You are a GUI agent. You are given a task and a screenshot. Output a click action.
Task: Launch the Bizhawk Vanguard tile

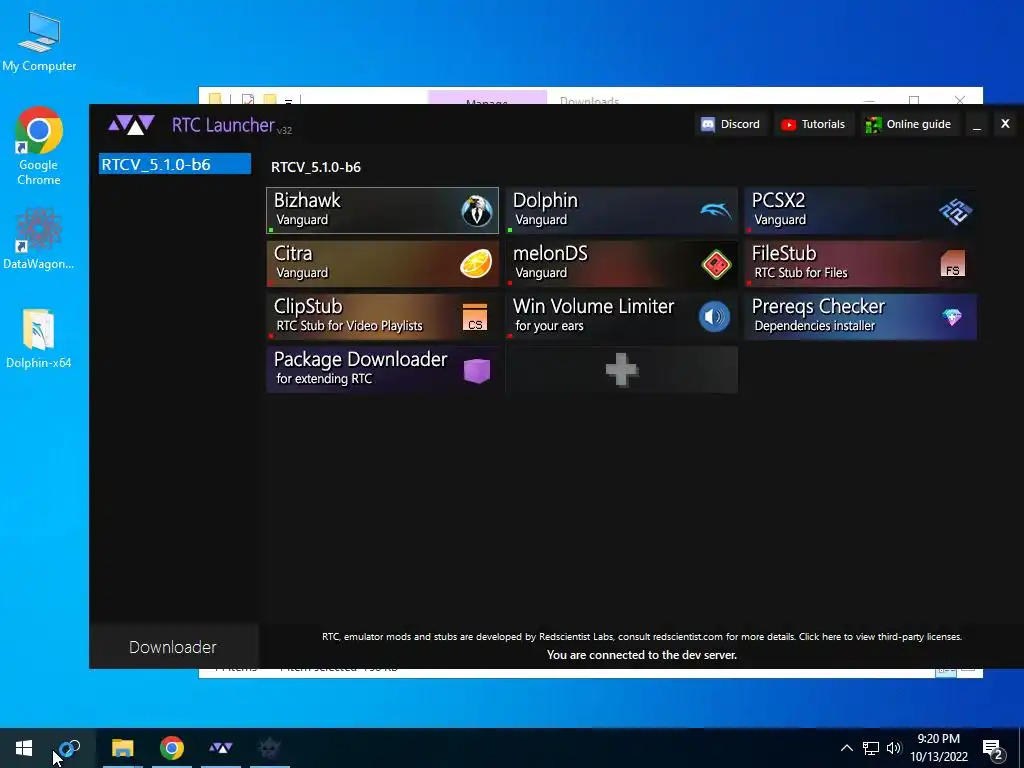tap(382, 210)
